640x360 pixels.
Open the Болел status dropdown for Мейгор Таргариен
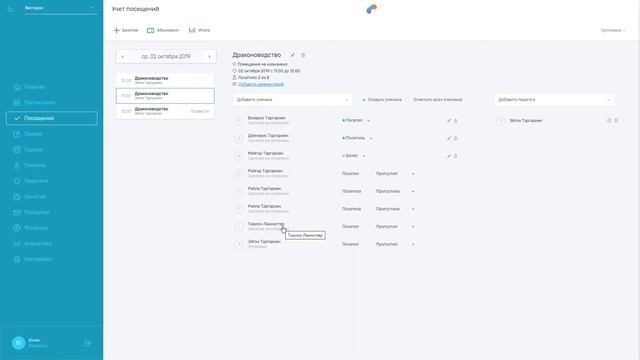[x=353, y=156]
